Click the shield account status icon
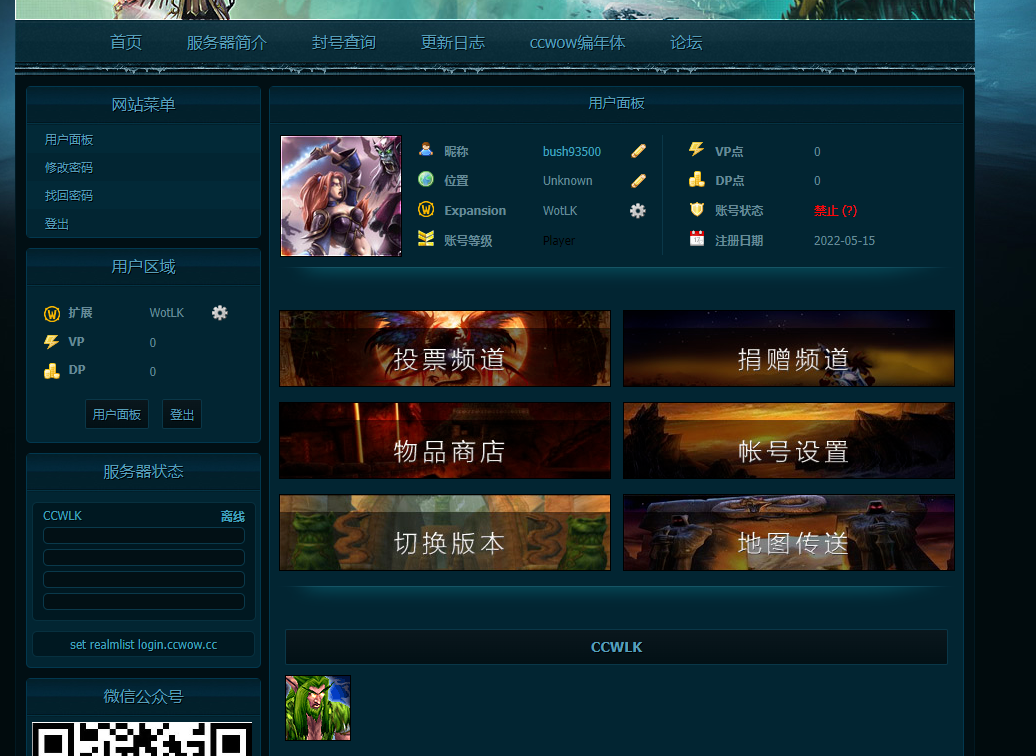 click(697, 210)
